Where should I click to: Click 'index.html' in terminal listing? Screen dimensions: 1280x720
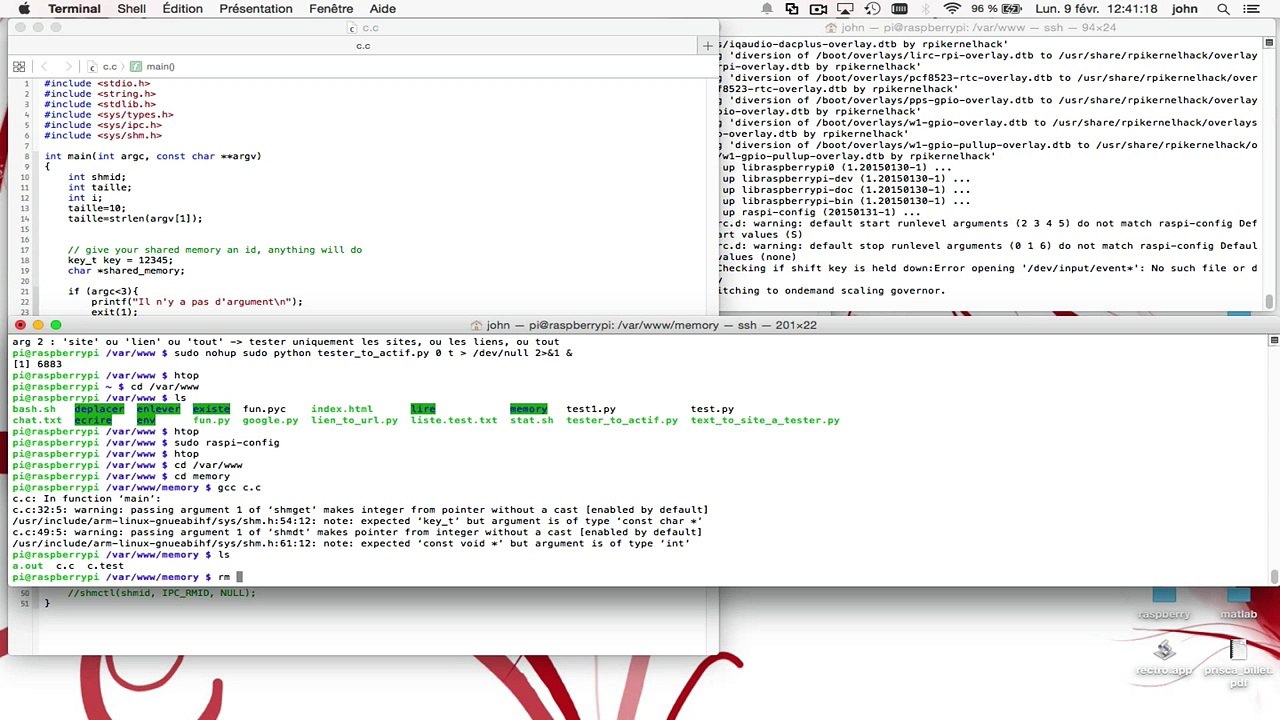tap(342, 409)
